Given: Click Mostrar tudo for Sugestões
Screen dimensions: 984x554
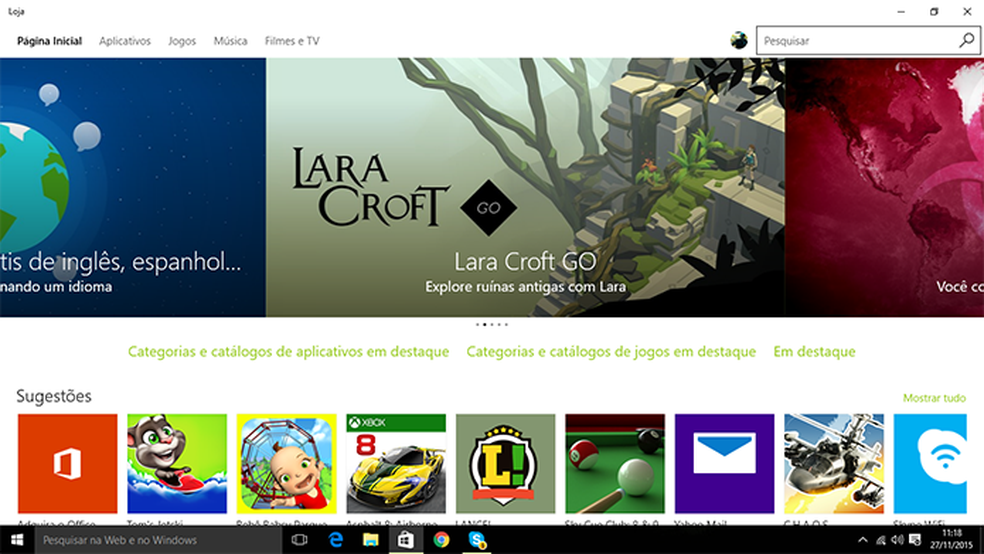Looking at the screenshot, I should coord(934,398).
